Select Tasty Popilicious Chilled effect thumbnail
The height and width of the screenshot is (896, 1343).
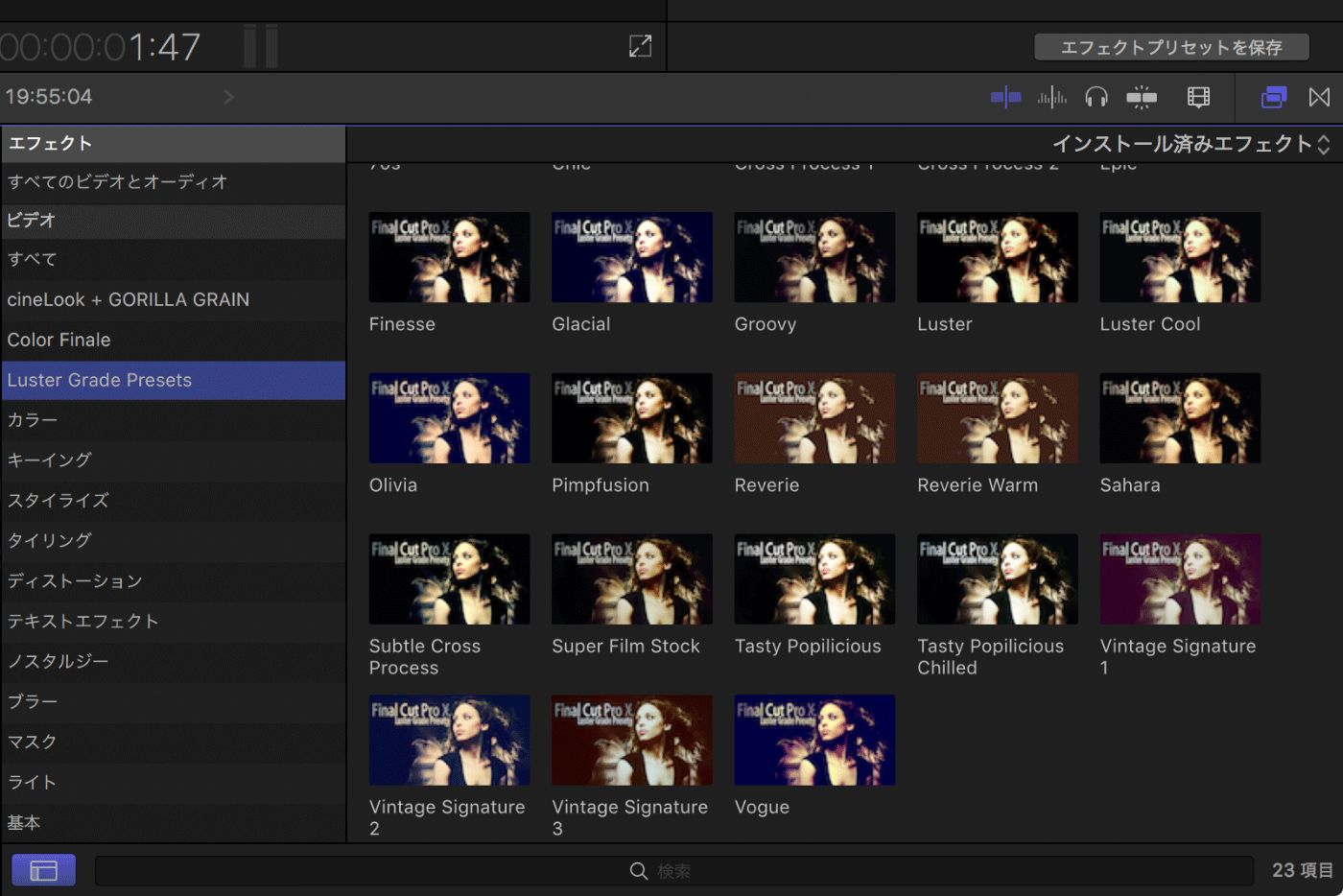(998, 579)
